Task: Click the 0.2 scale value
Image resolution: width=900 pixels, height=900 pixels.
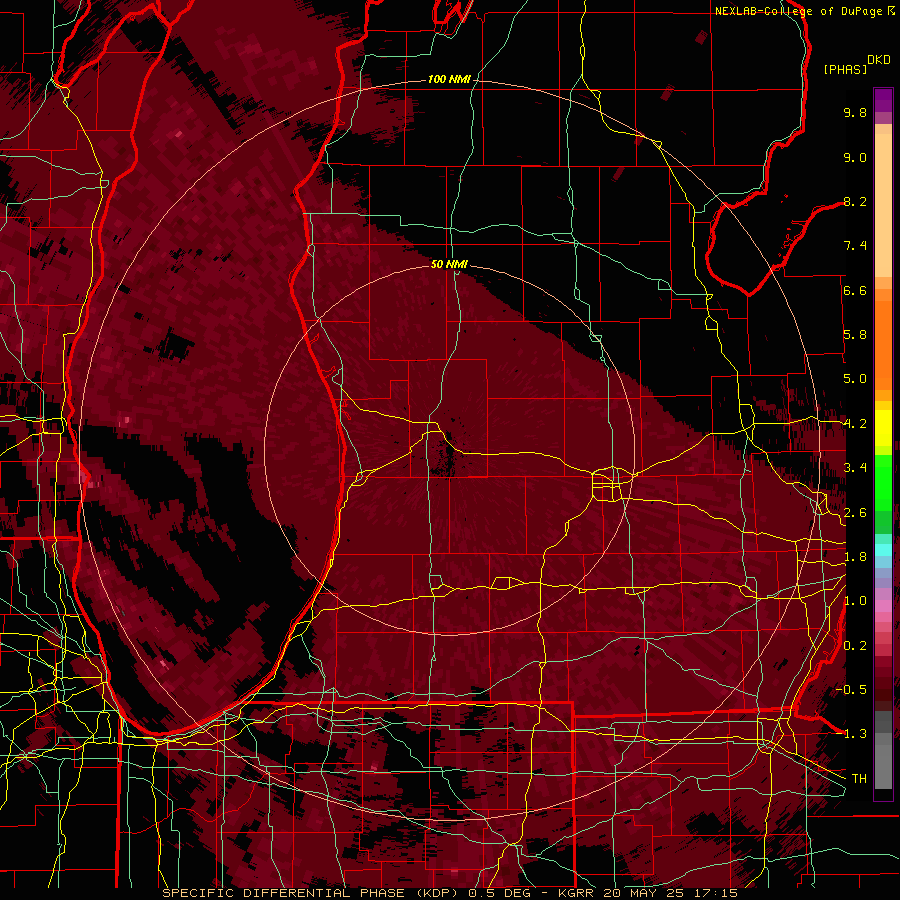Action: click(855, 646)
